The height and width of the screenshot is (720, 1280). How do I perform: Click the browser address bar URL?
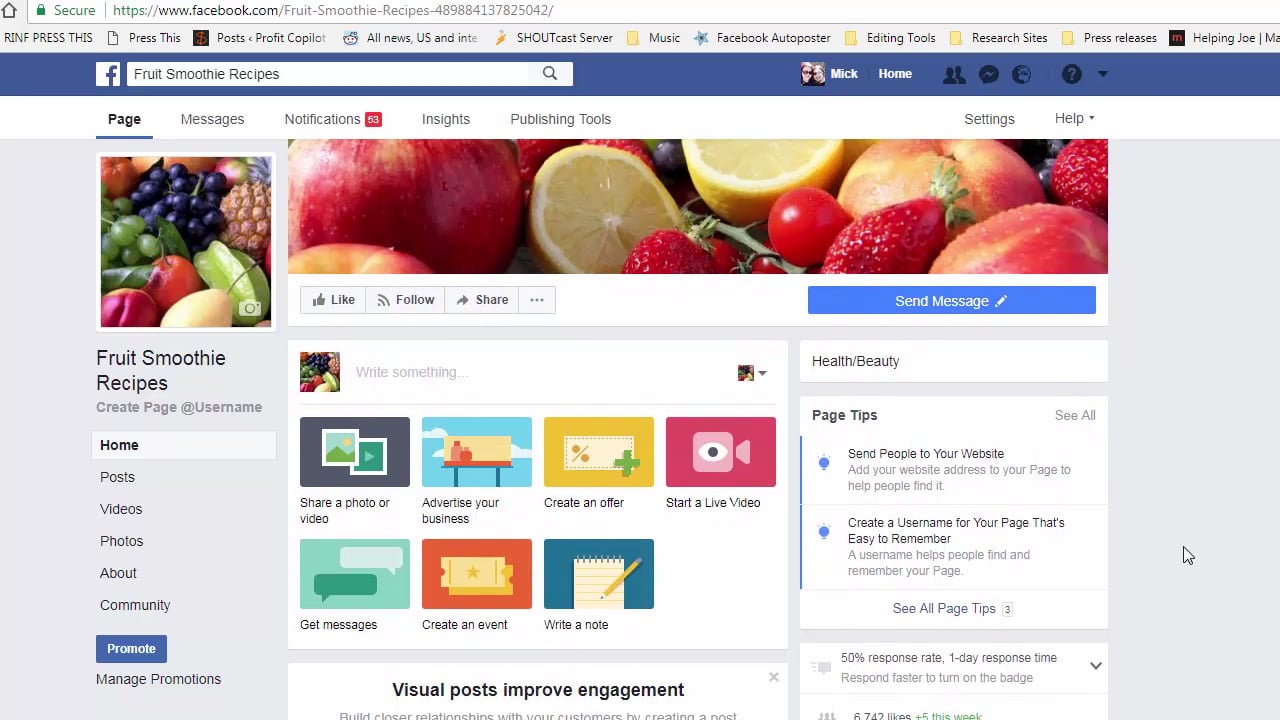click(333, 11)
